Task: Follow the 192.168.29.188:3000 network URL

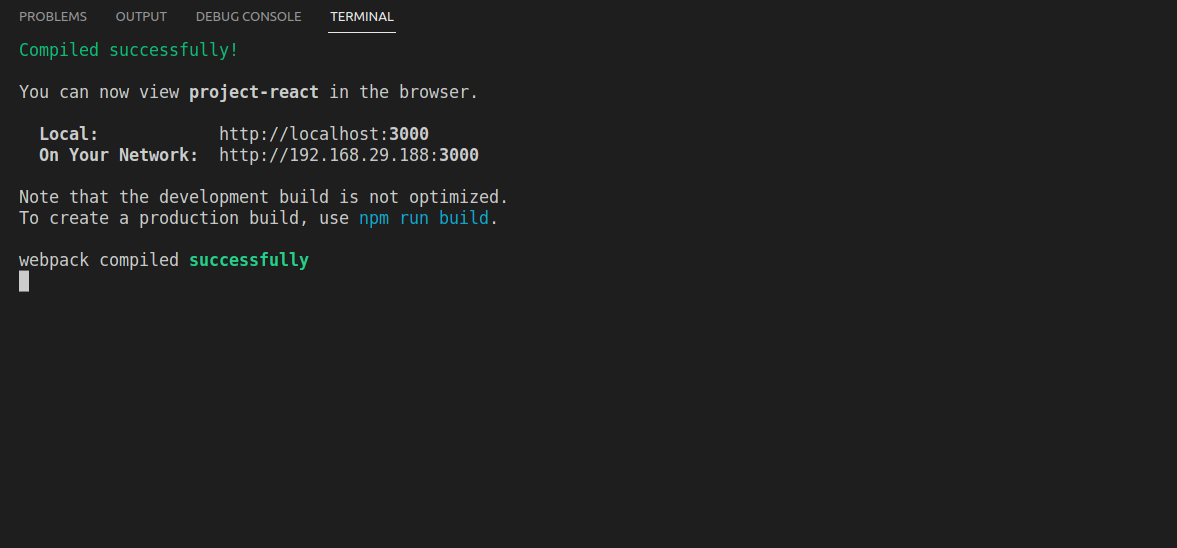Action: [349, 155]
